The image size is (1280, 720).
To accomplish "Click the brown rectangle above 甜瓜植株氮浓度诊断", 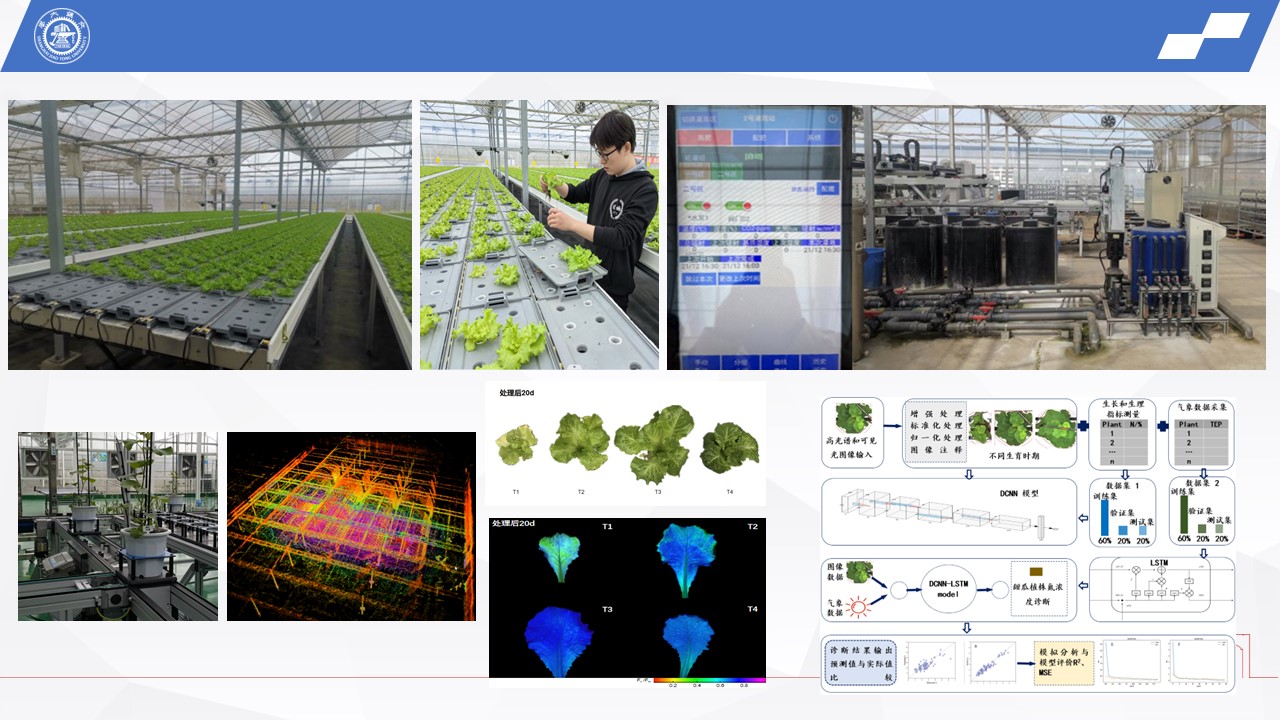I will [1036, 571].
